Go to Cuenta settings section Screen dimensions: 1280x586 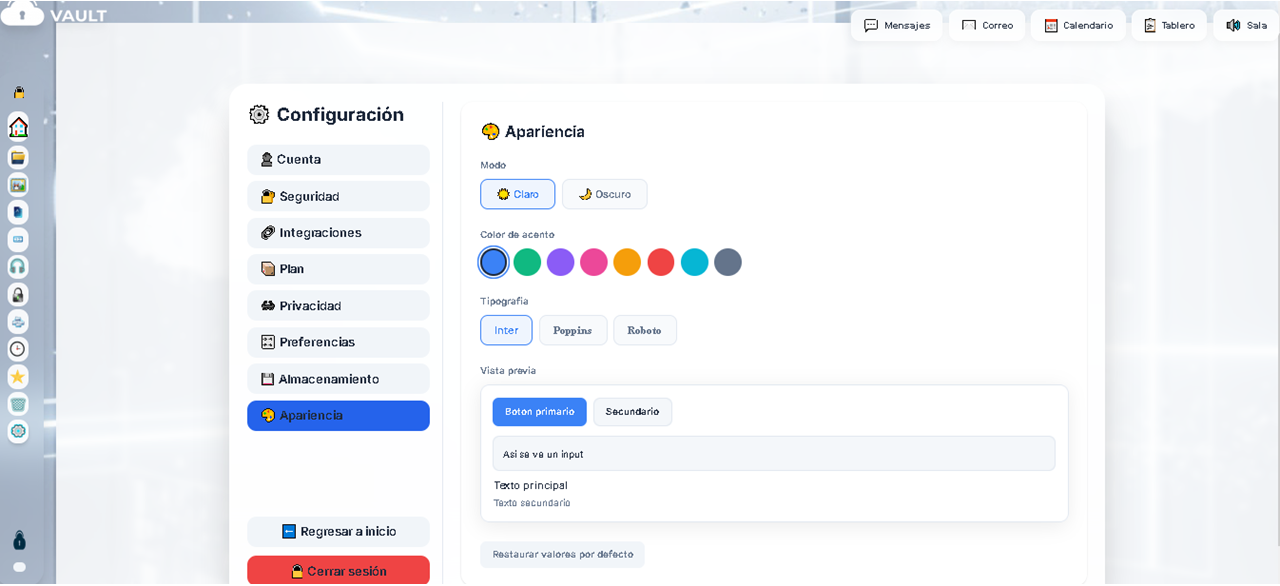click(x=338, y=160)
